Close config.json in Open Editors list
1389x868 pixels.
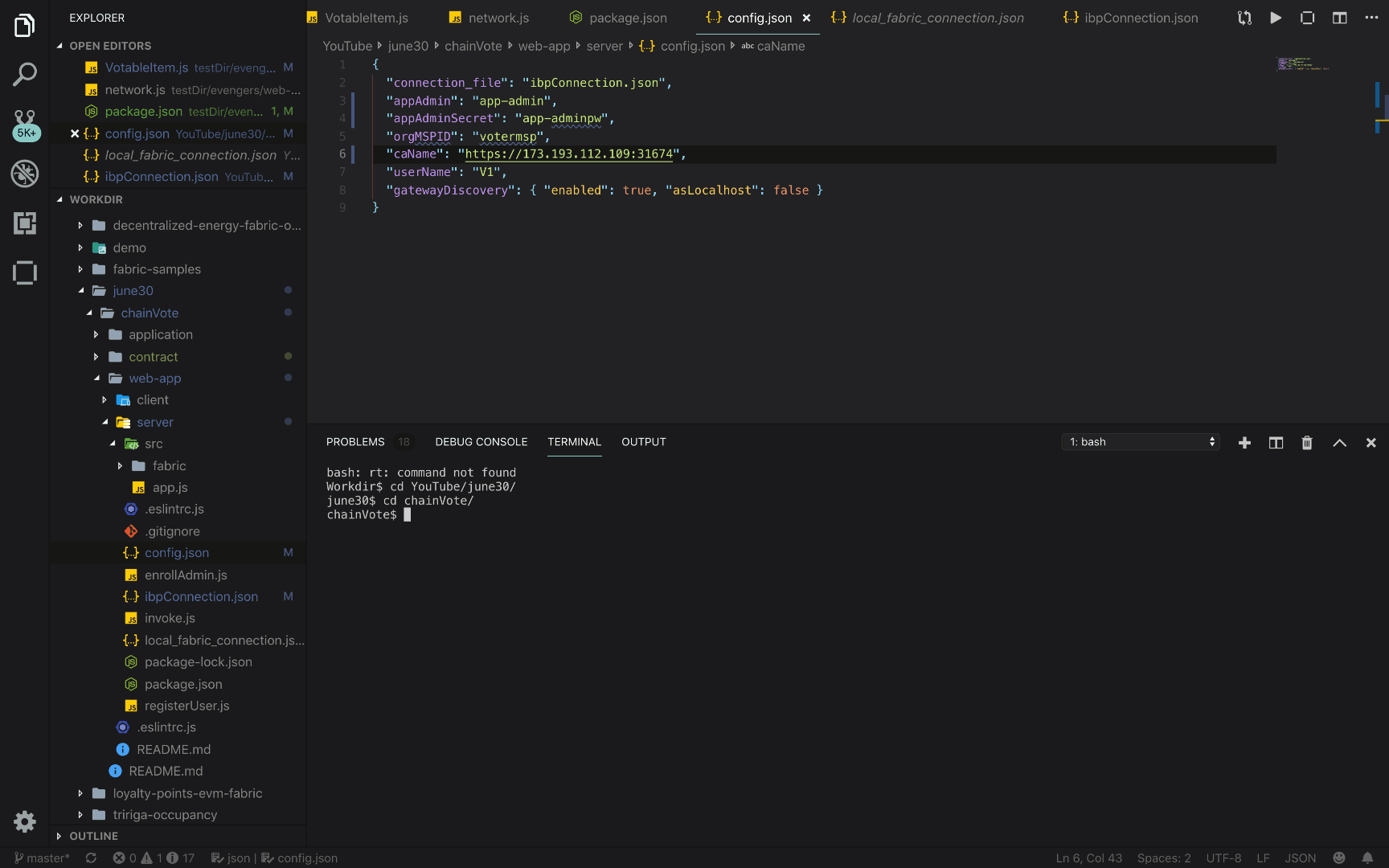point(75,133)
